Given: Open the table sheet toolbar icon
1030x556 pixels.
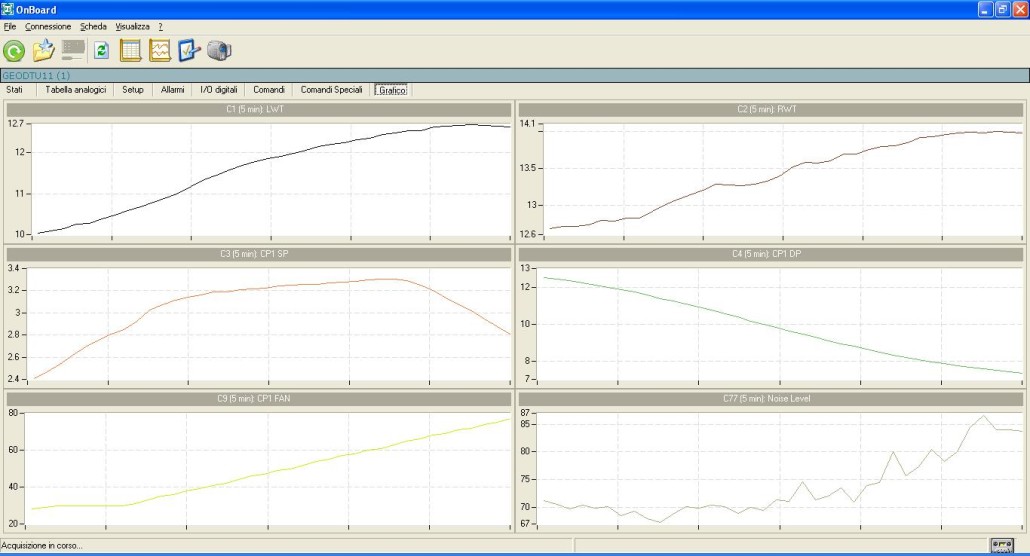Looking at the screenshot, I should (130, 51).
